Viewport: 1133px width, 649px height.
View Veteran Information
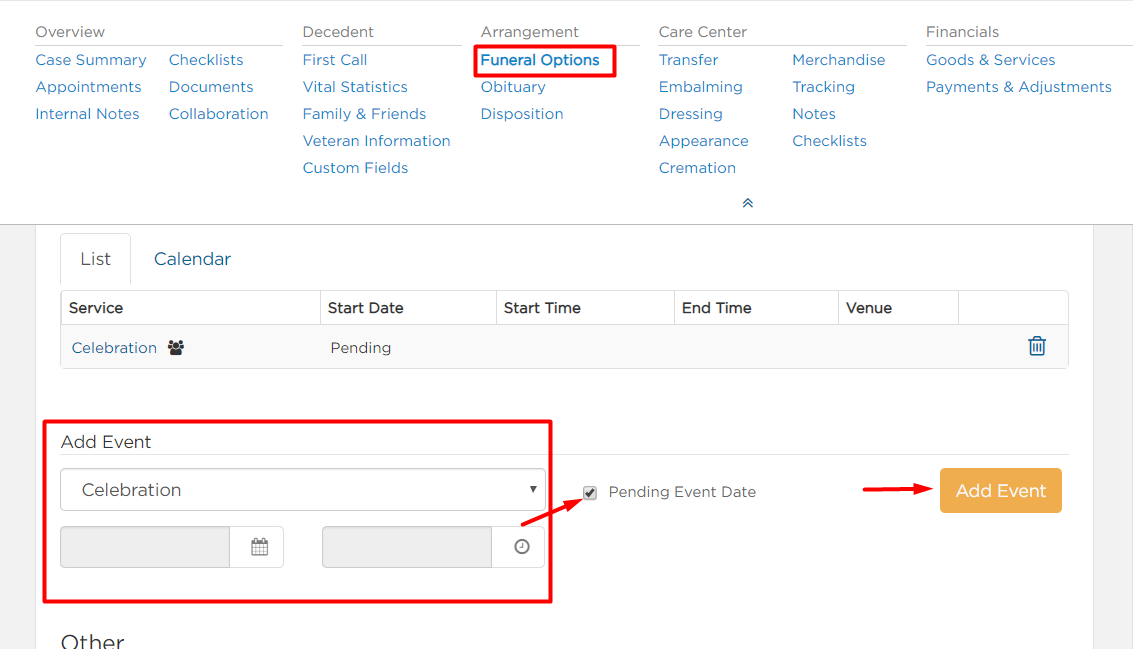(x=376, y=141)
